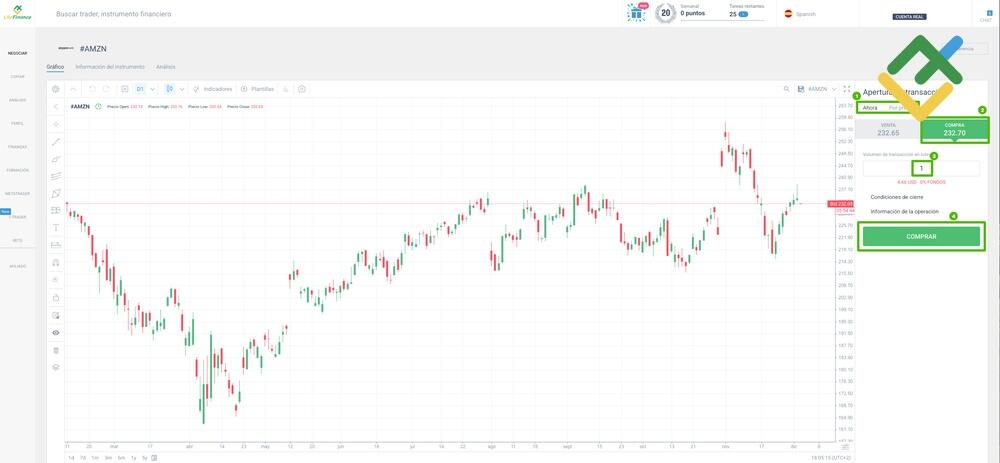Image resolution: width=1000 pixels, height=463 pixels.
Task: Click the green COMPRAR button
Action: 922,237
